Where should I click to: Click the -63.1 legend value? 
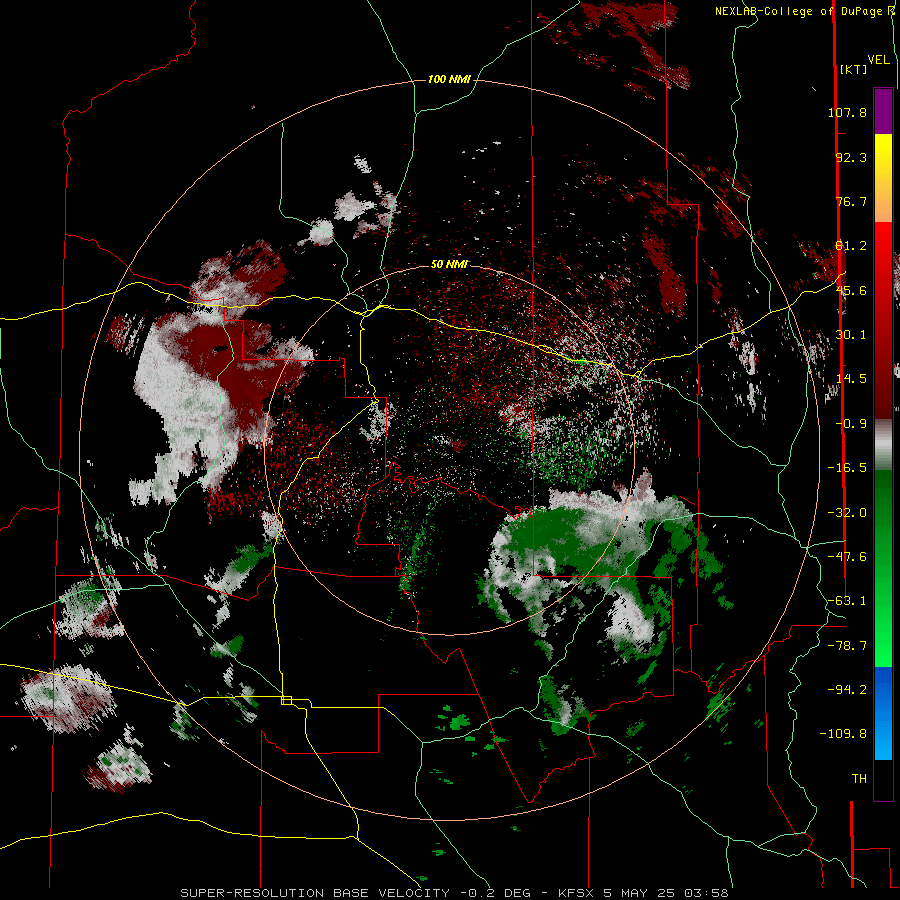coord(847,601)
